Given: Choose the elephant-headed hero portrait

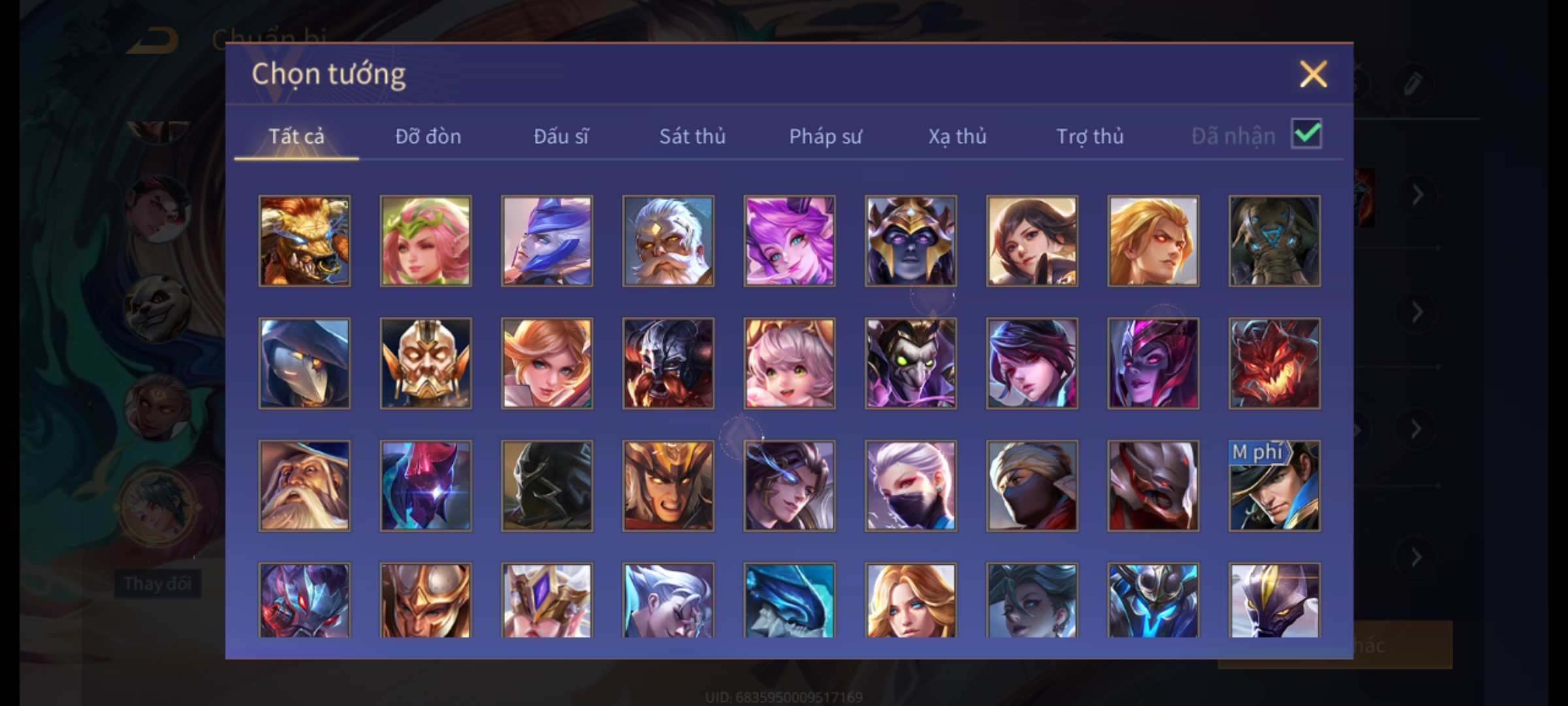Looking at the screenshot, I should pos(1275,241).
